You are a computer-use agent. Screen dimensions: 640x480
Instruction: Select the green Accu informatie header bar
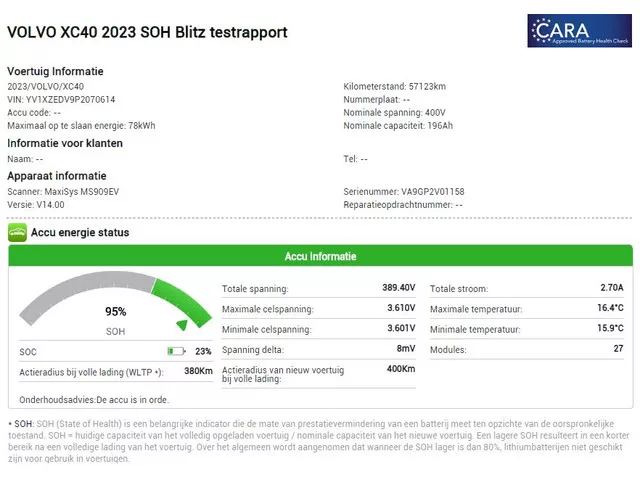(320, 257)
